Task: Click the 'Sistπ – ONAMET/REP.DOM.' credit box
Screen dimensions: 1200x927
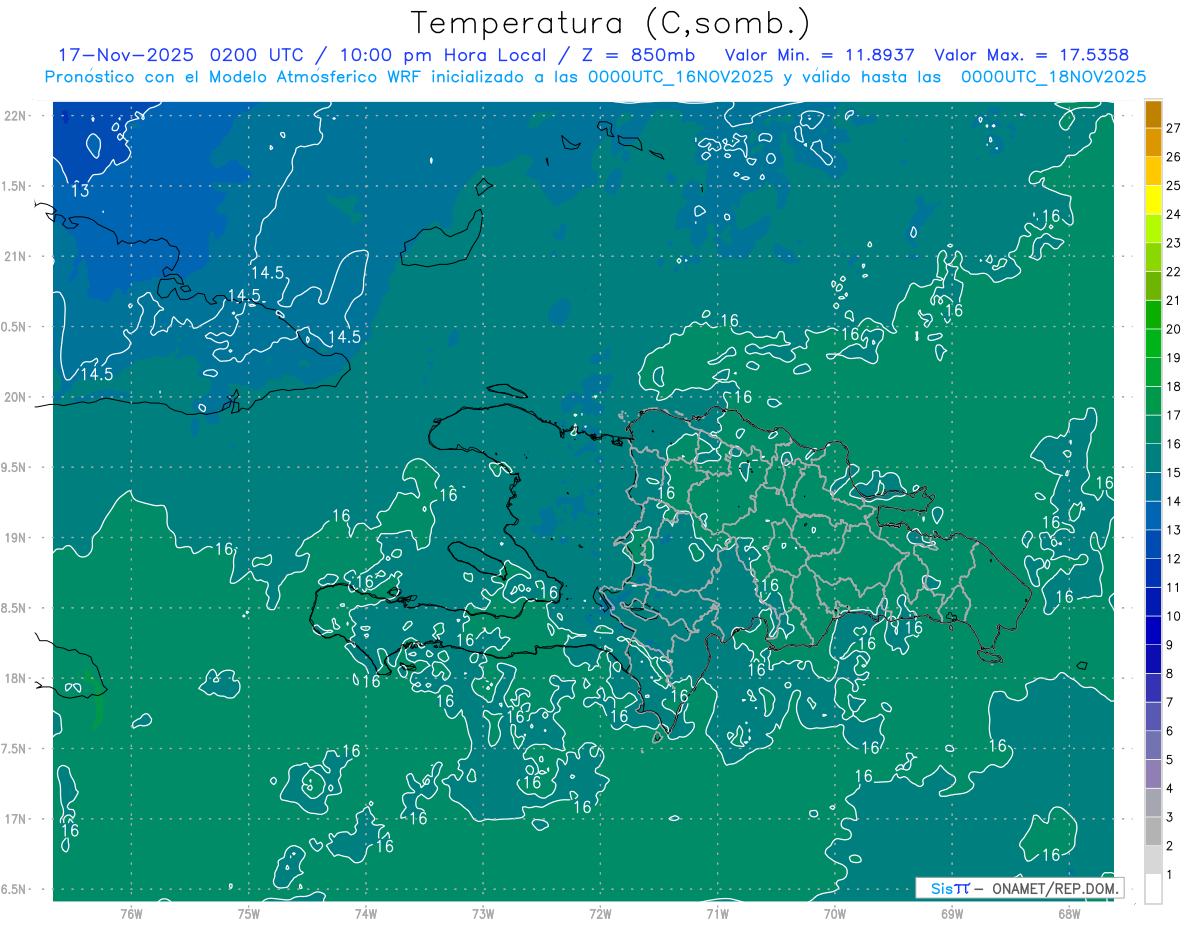Action: click(x=1019, y=888)
